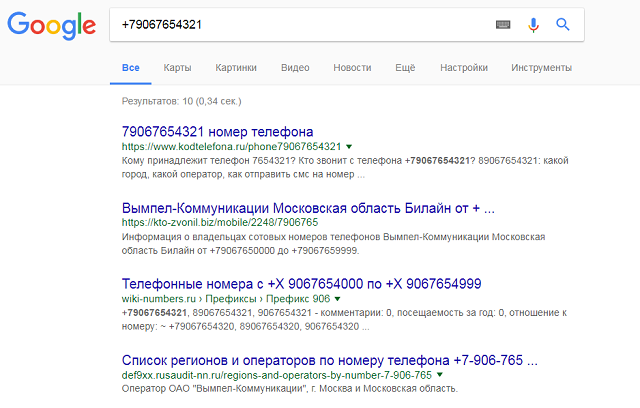Click snippet 'Информация о владельцах сотовых номеров'
Viewport: 640px width, 408px height.
click(x=251, y=237)
